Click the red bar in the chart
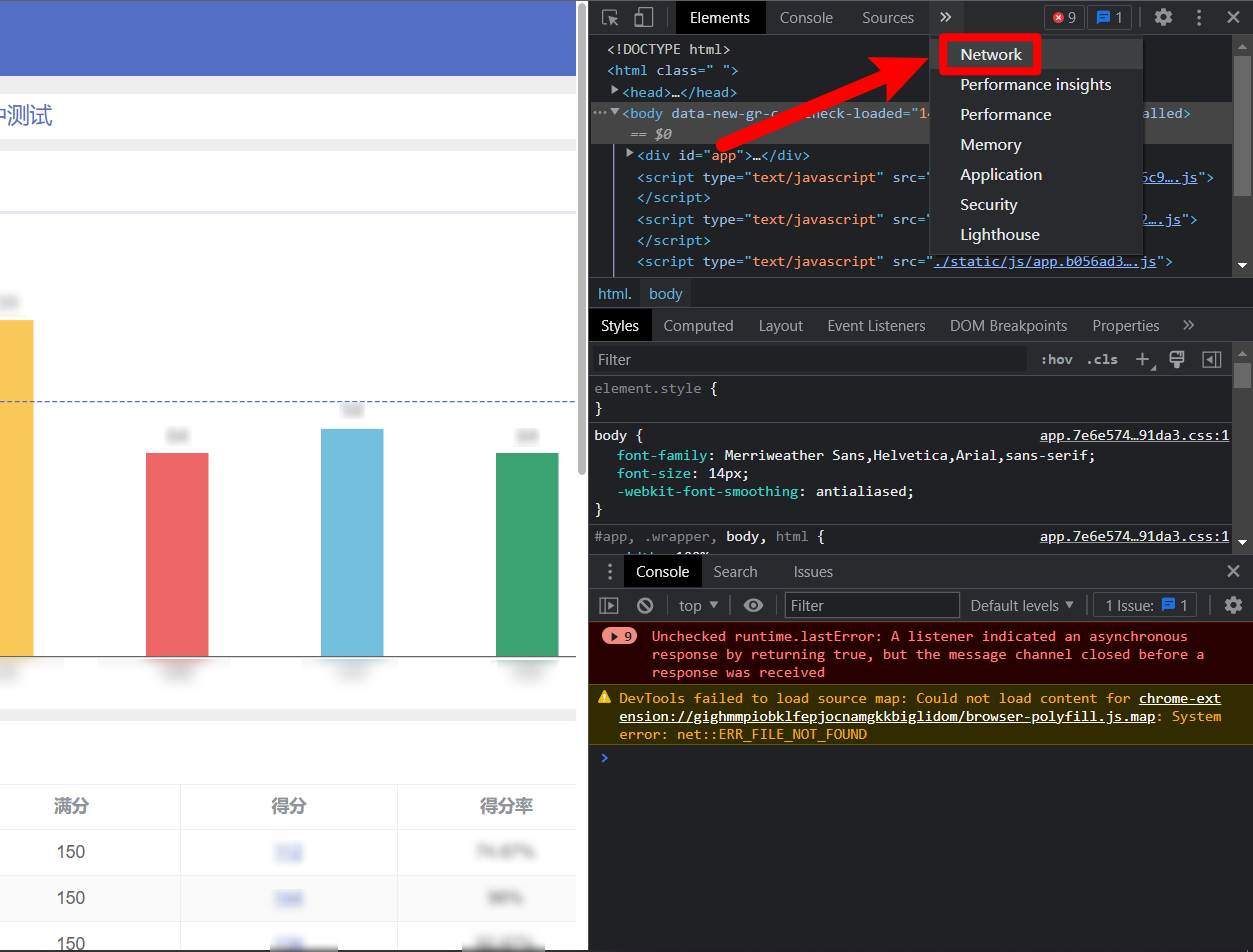Image resolution: width=1253 pixels, height=952 pixels. coord(177,555)
